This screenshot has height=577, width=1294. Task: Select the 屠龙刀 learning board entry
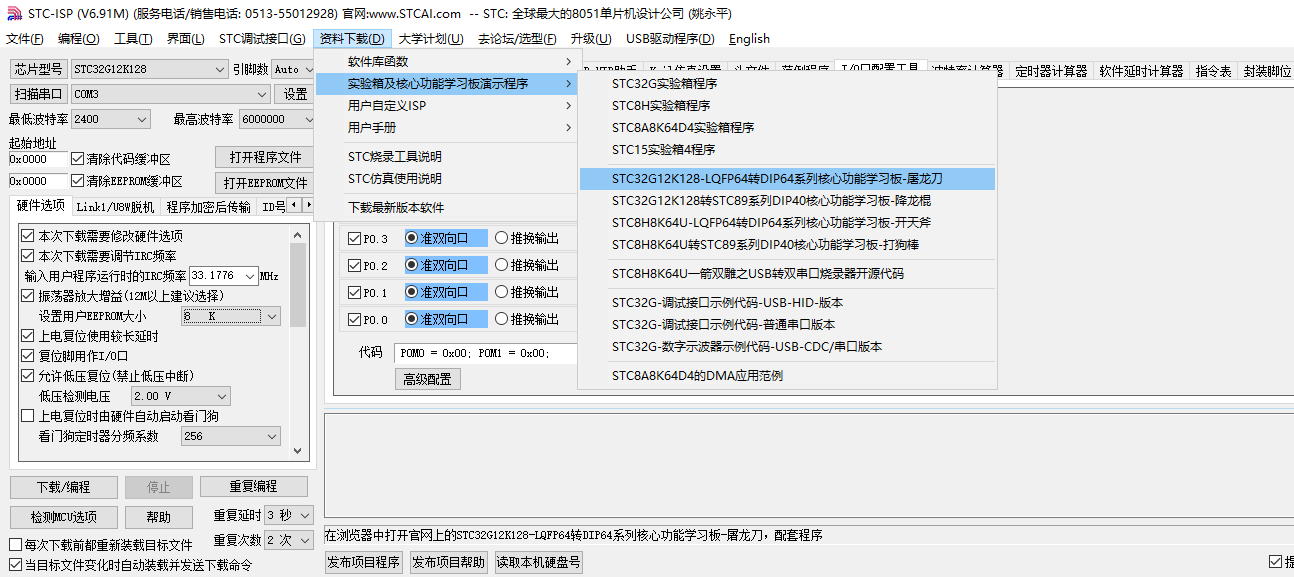click(787, 179)
